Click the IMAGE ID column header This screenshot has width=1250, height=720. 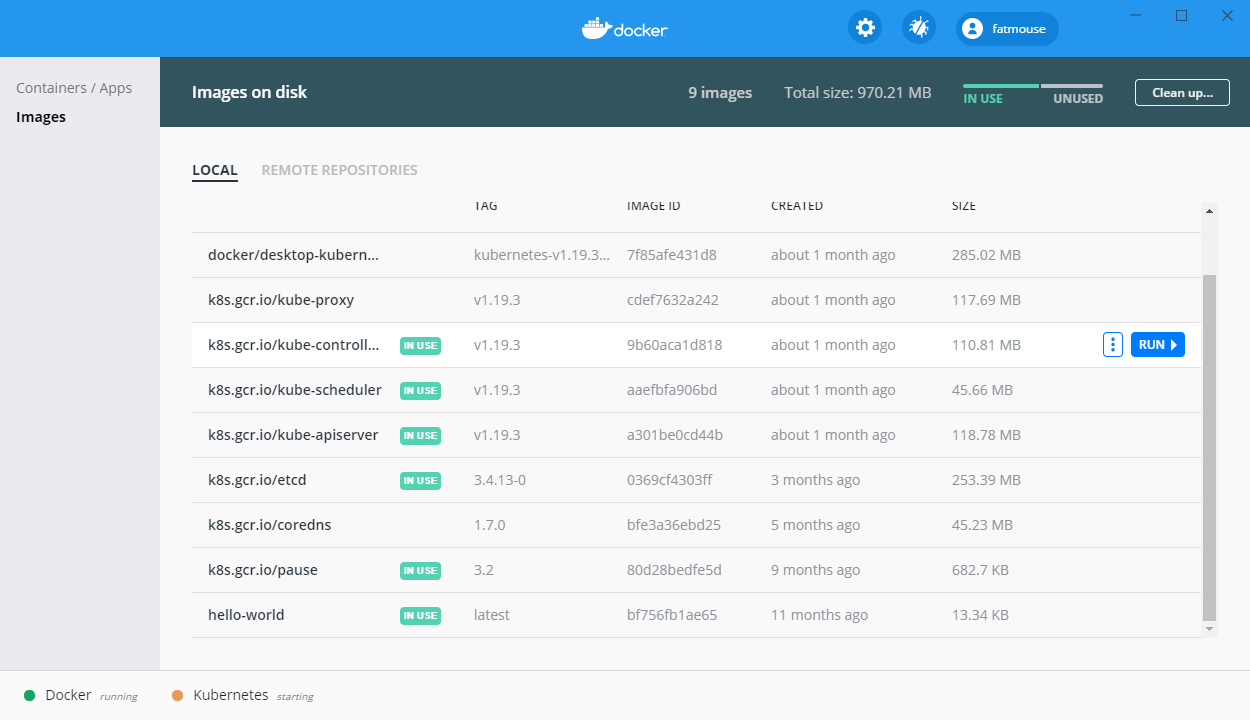click(654, 206)
